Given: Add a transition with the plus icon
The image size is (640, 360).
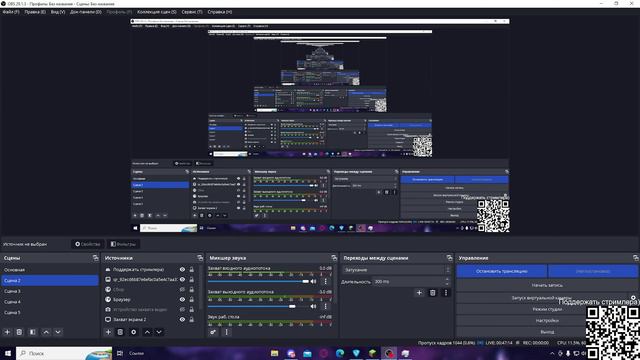Looking at the screenshot, I should 419,293.
